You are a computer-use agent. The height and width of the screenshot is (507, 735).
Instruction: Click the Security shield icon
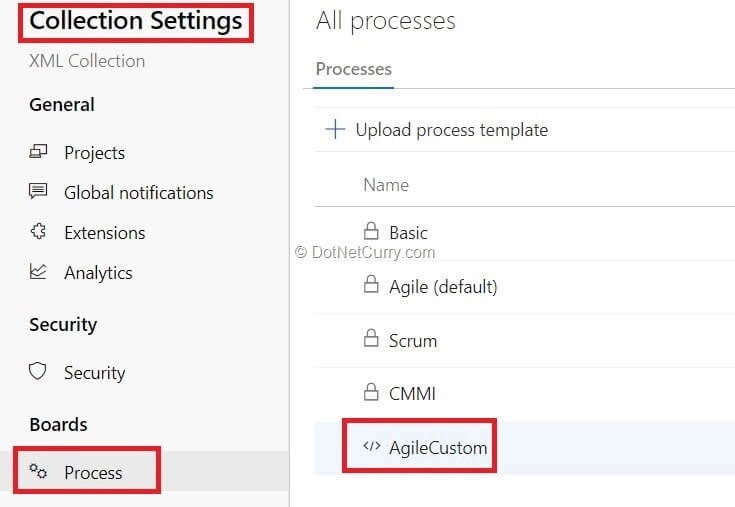pos(39,372)
